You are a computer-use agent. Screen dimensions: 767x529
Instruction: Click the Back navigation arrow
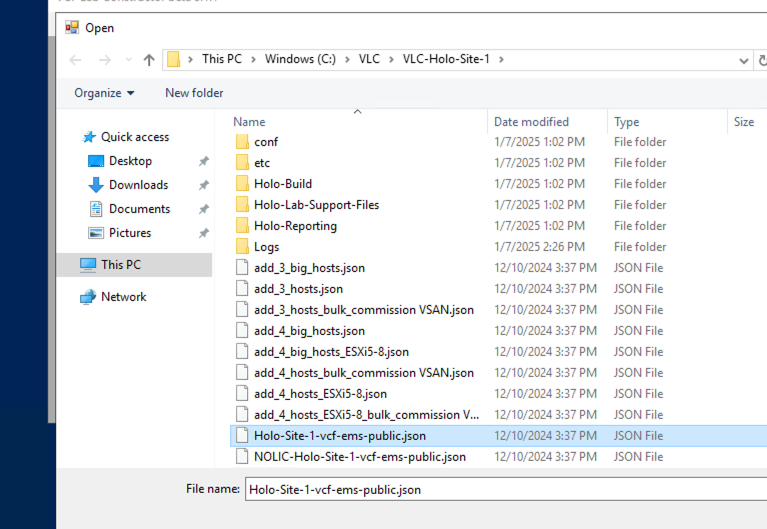click(76, 60)
